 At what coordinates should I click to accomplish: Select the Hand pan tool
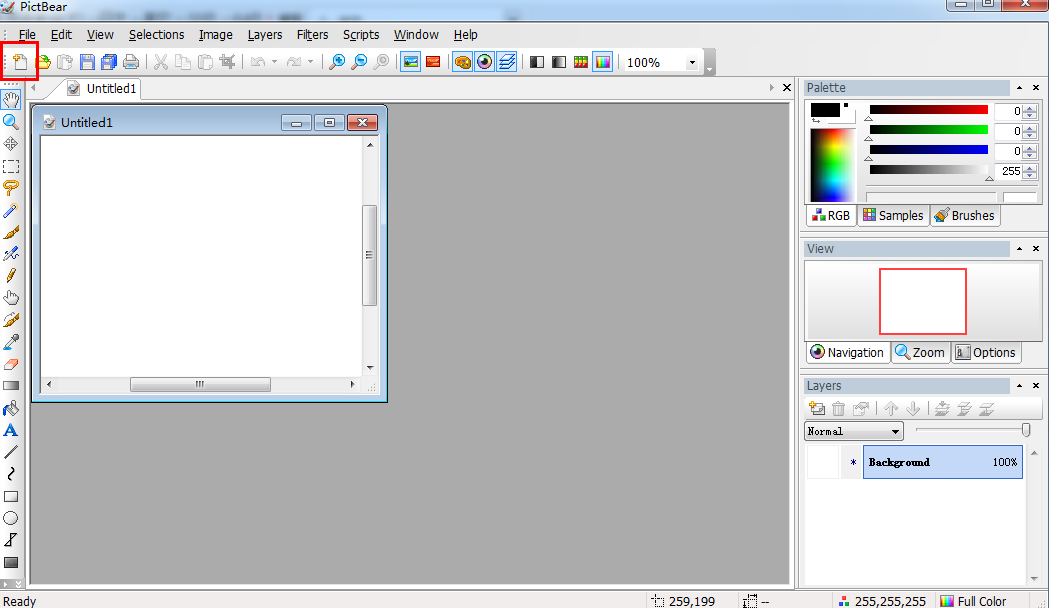[11, 100]
